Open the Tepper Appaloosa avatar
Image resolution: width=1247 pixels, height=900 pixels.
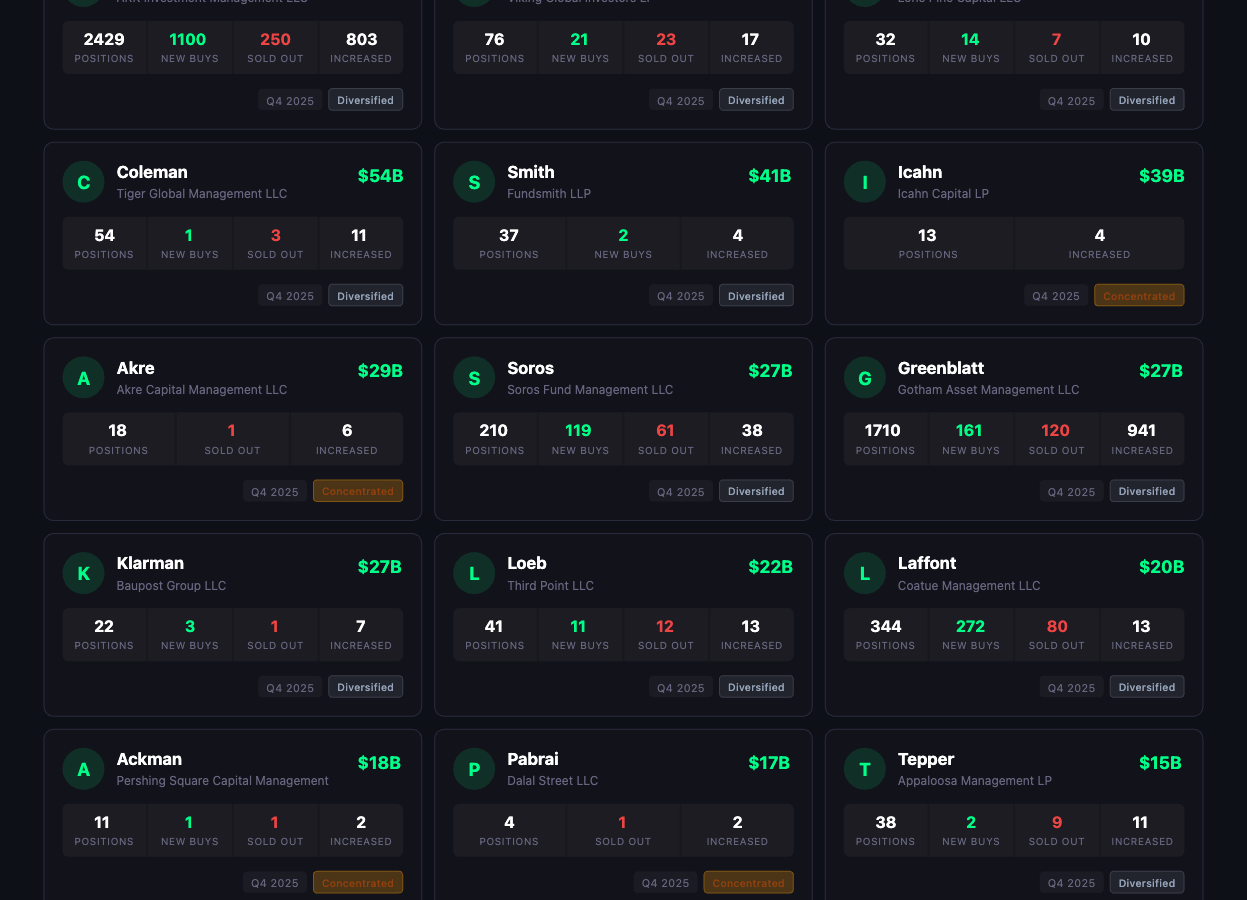click(x=864, y=769)
